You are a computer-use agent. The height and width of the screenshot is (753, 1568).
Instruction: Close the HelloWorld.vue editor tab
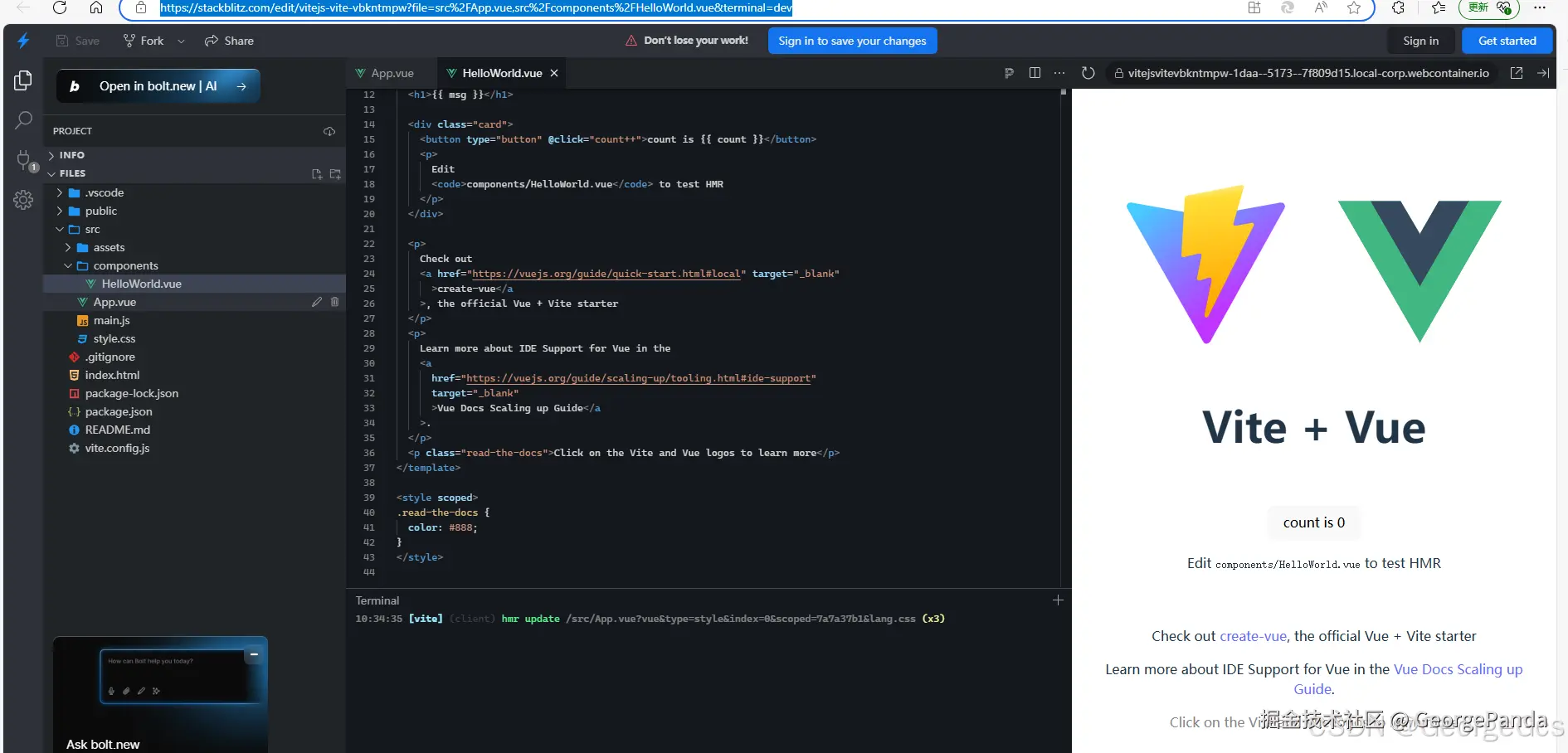pos(554,73)
